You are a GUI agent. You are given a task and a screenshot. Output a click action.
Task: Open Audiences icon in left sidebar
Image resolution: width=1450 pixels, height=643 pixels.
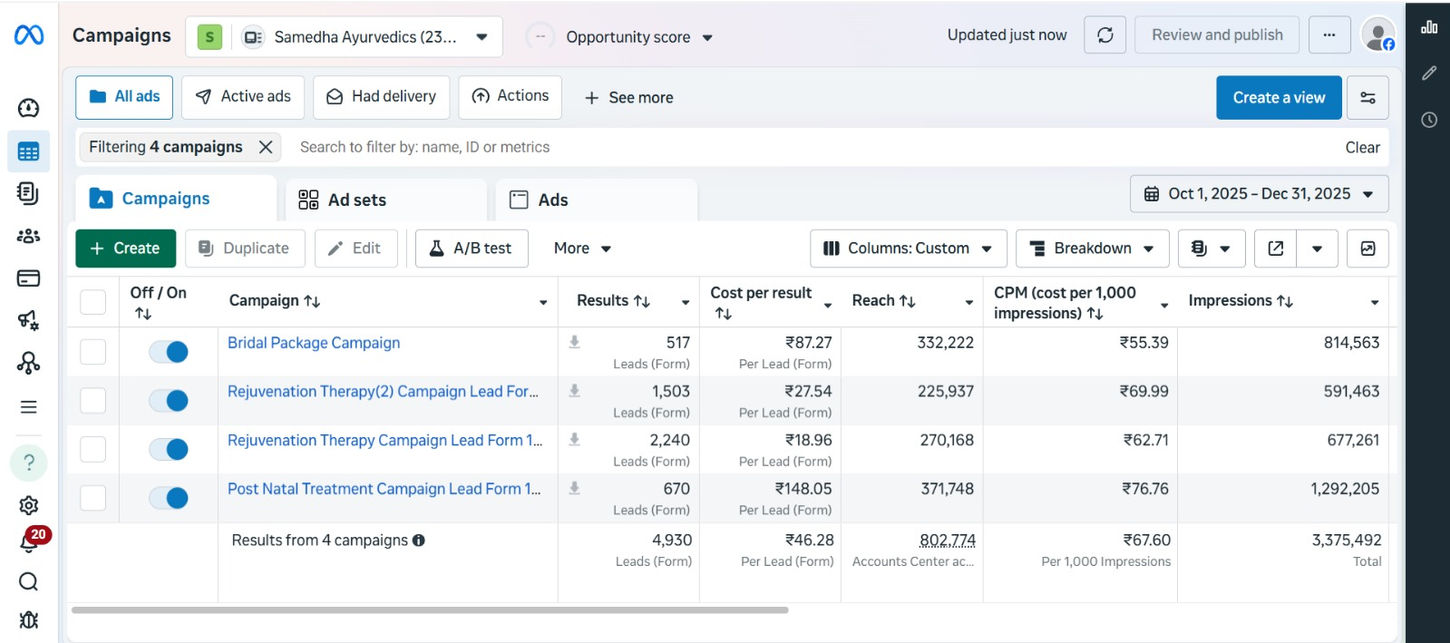tap(28, 236)
